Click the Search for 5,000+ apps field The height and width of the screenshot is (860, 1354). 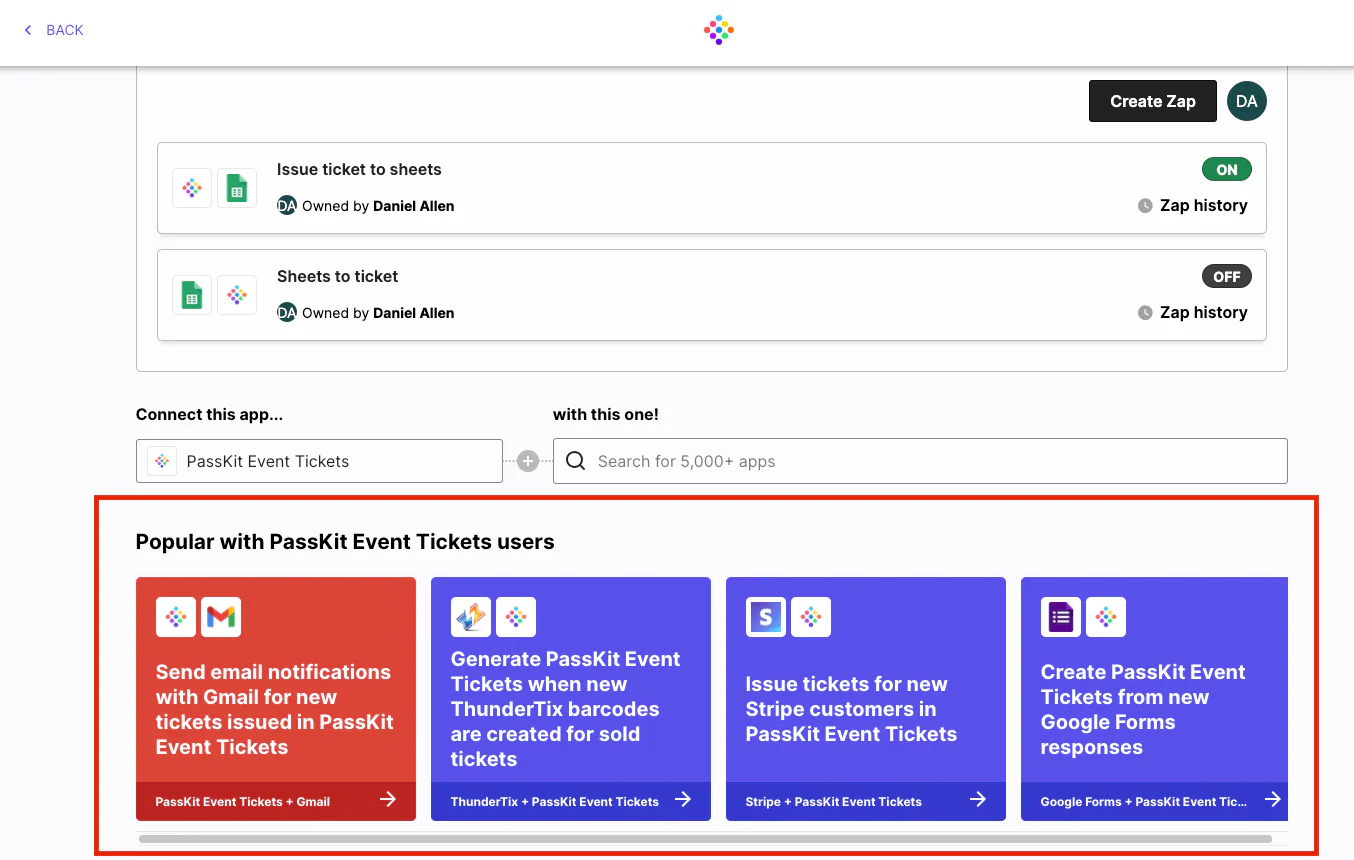tap(920, 461)
